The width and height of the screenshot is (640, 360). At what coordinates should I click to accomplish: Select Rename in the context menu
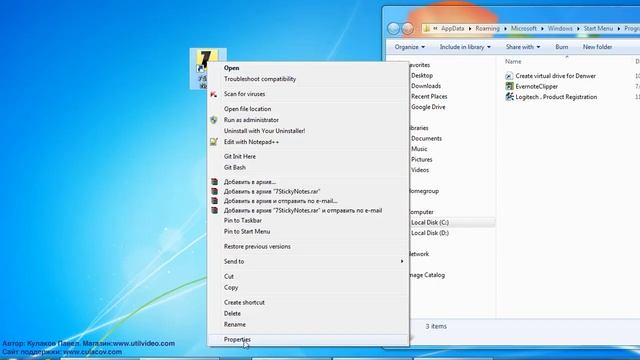(234, 324)
